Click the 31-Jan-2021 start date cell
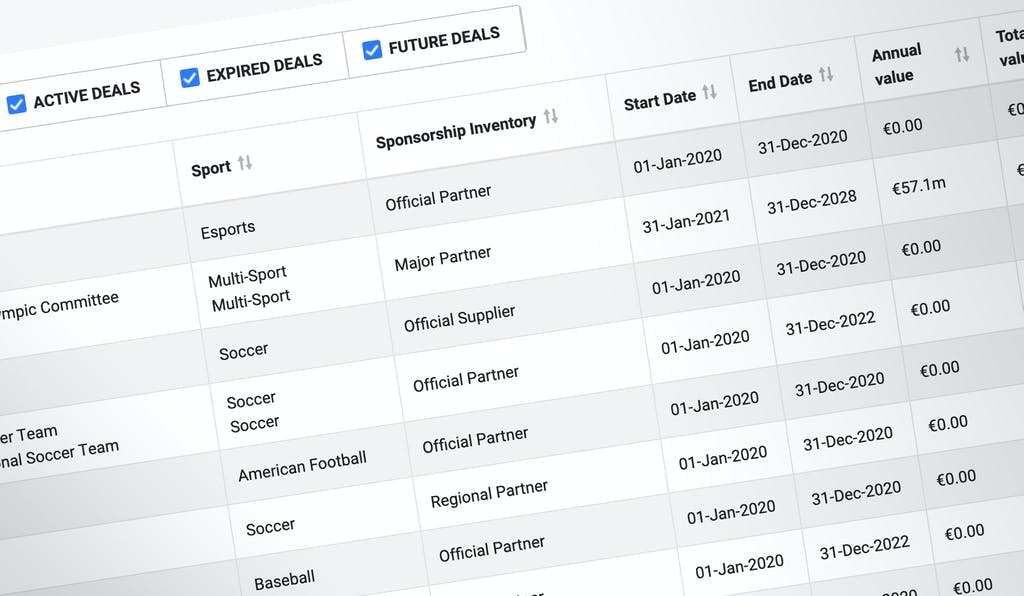The image size is (1024, 596). point(686,219)
